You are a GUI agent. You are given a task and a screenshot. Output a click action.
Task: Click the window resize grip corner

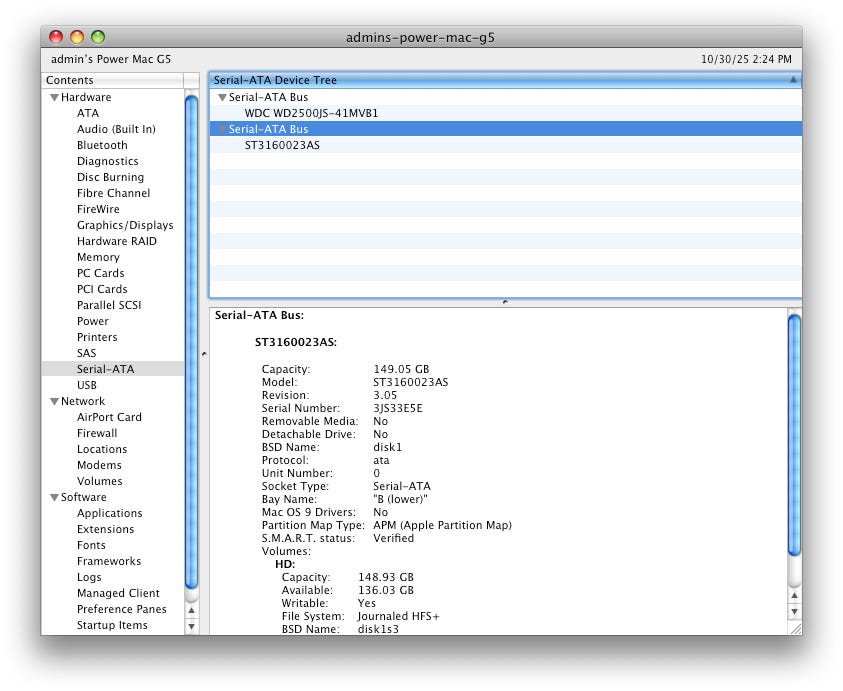795,628
